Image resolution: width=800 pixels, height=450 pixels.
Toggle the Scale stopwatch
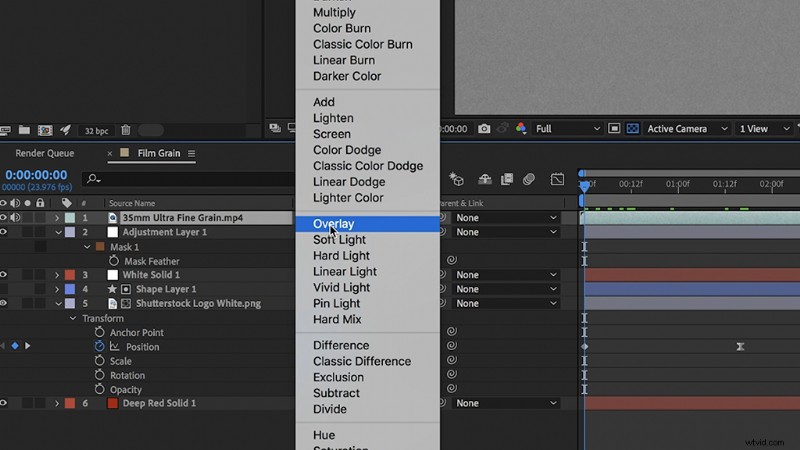click(99, 361)
